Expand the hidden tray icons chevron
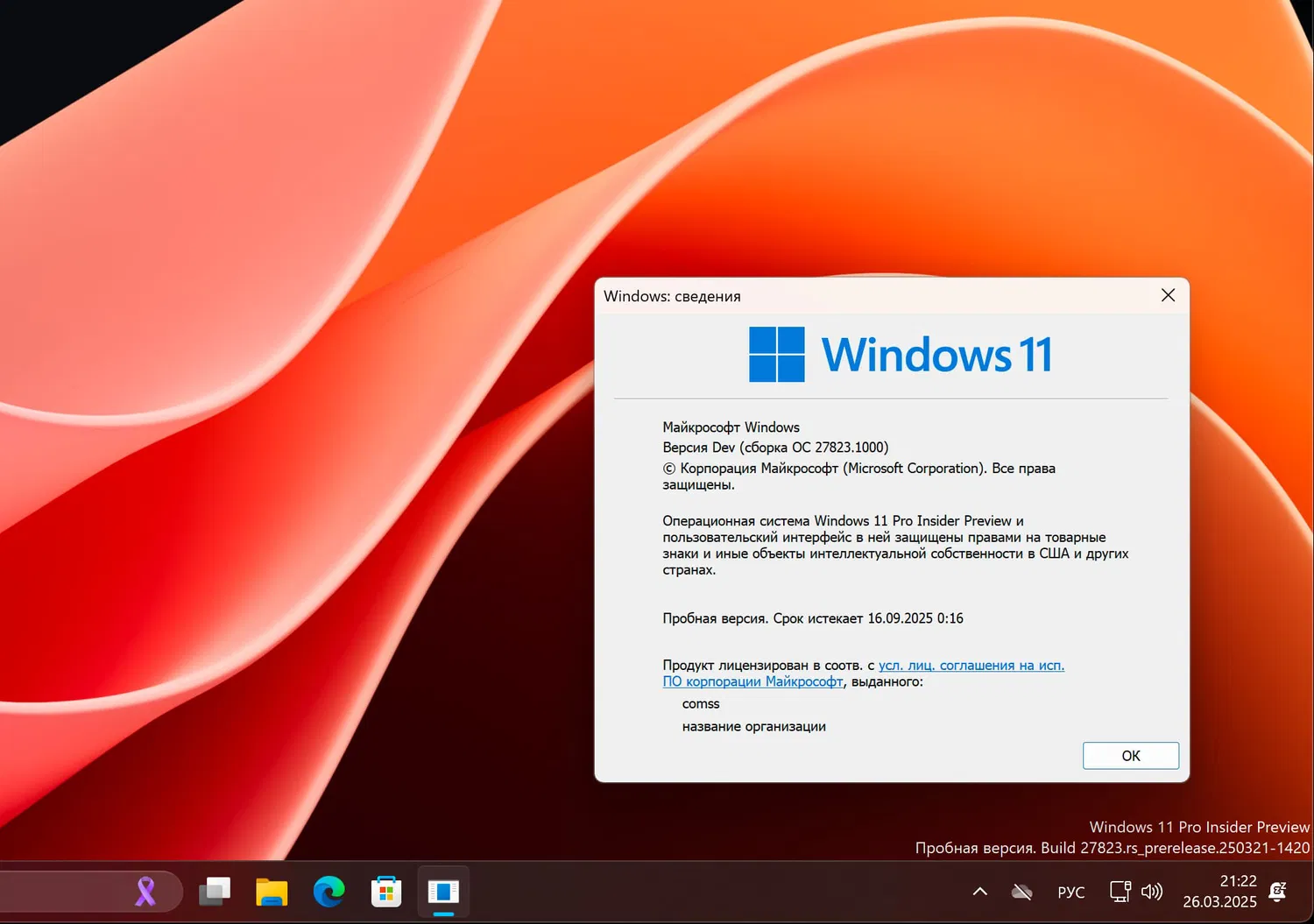The image size is (1314, 924). pyautogui.click(x=979, y=891)
